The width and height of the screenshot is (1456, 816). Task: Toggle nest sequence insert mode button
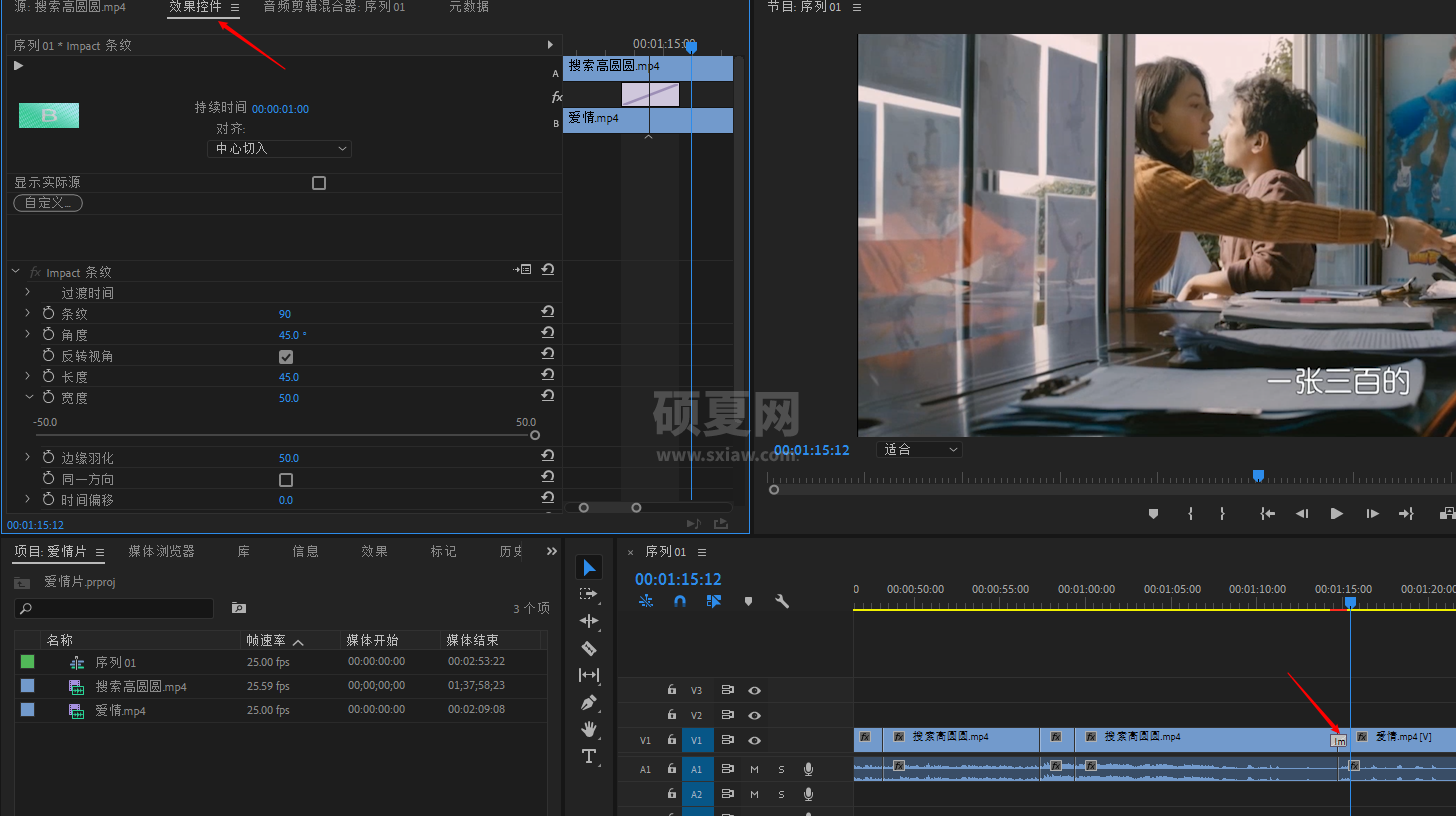[x=646, y=601]
